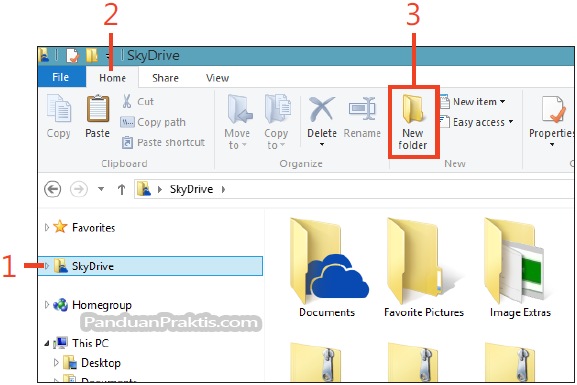
Task: Select the Image Extras folder
Action: coord(520,268)
